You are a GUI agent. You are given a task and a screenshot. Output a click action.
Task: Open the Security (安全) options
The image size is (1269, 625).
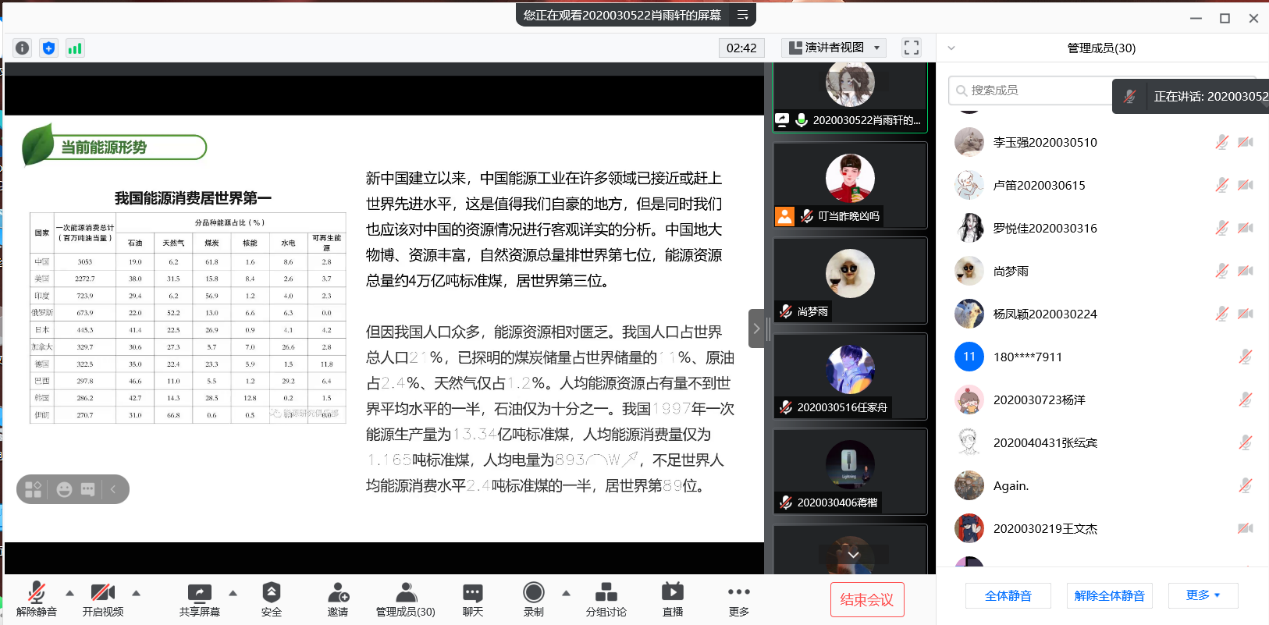(271, 599)
